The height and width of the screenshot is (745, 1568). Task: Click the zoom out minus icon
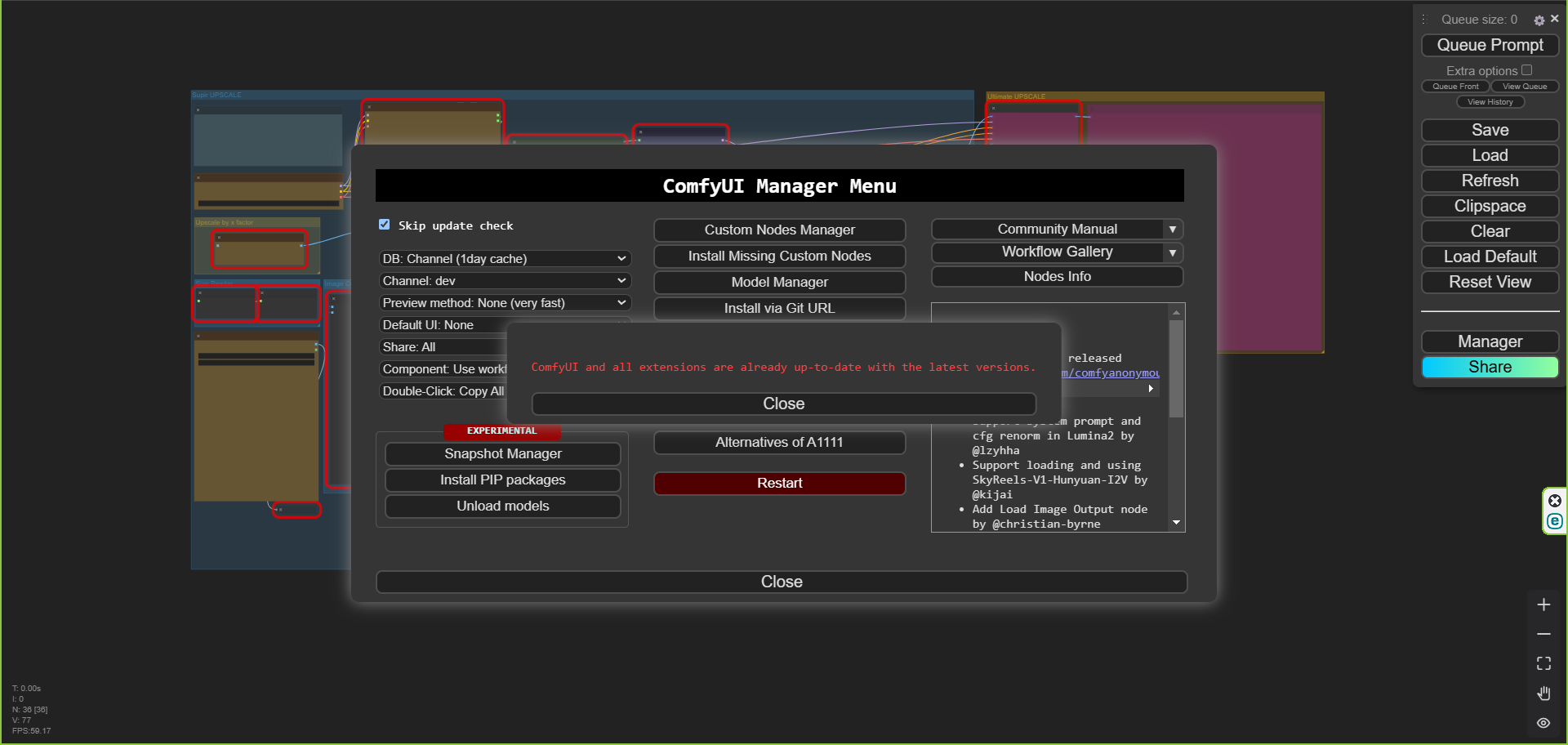tap(1543, 634)
